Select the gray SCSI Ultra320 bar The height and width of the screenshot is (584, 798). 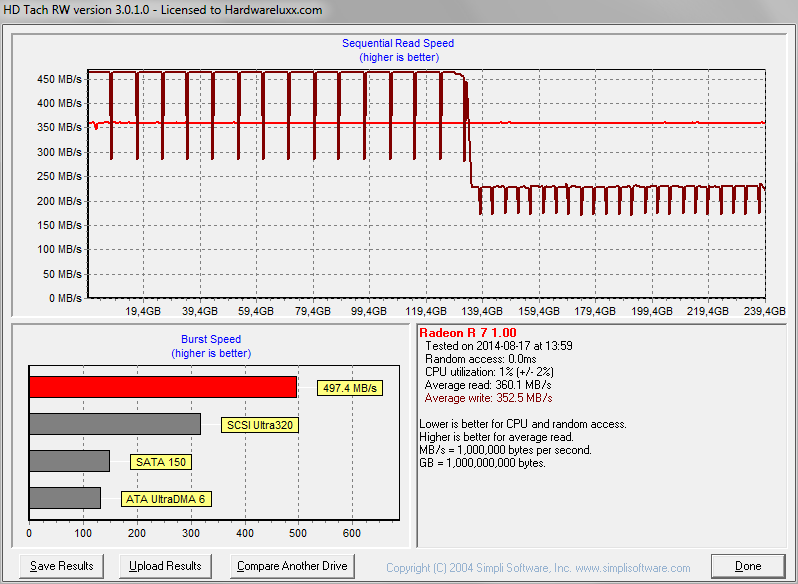tap(115, 424)
